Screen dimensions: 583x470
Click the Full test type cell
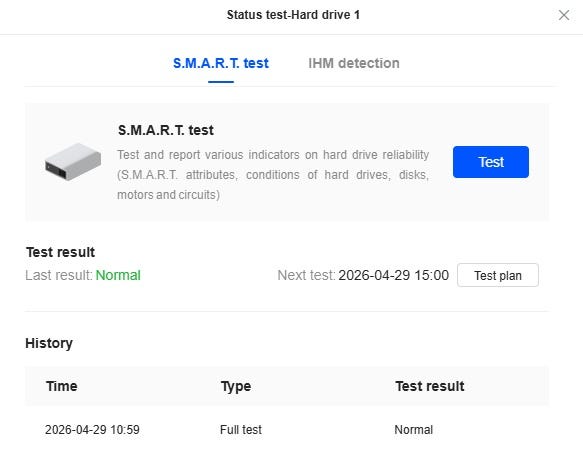pos(241,430)
